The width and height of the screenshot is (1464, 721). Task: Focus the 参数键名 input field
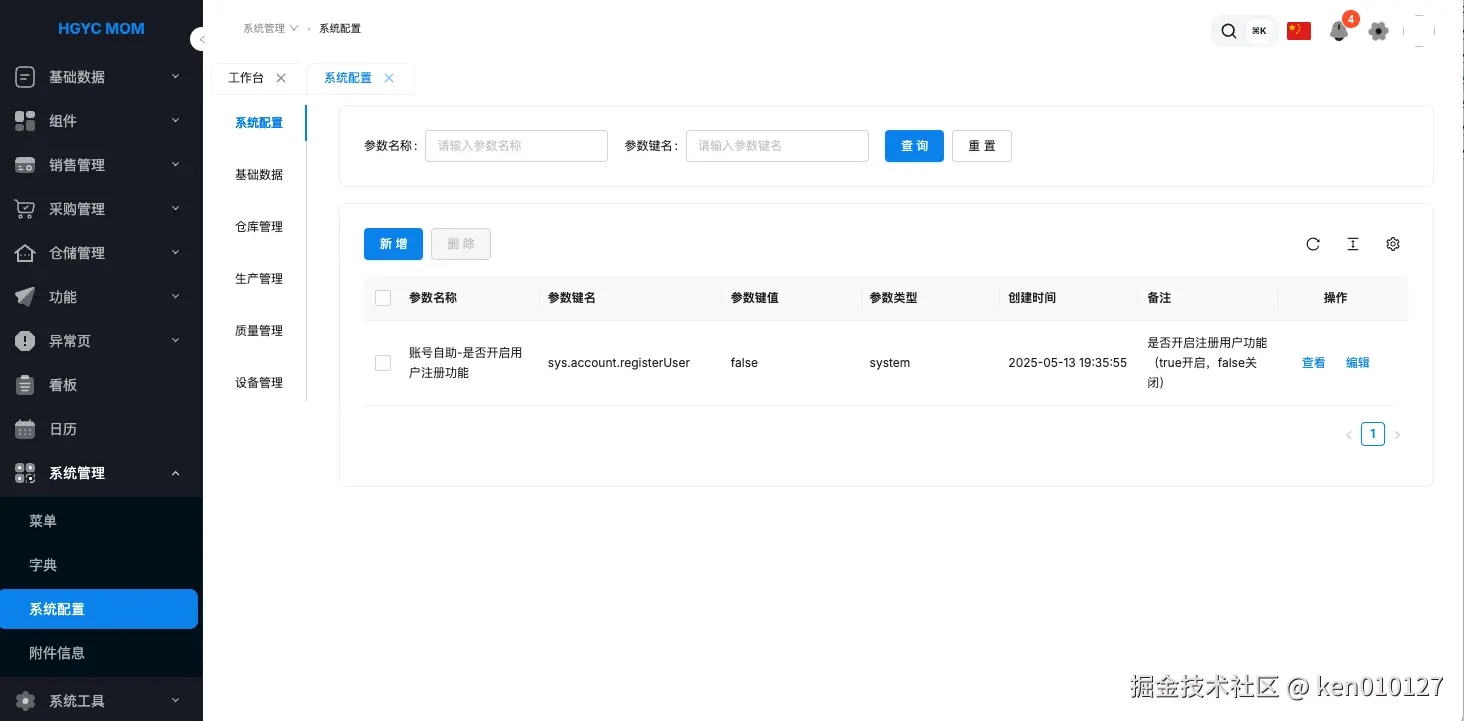777,146
